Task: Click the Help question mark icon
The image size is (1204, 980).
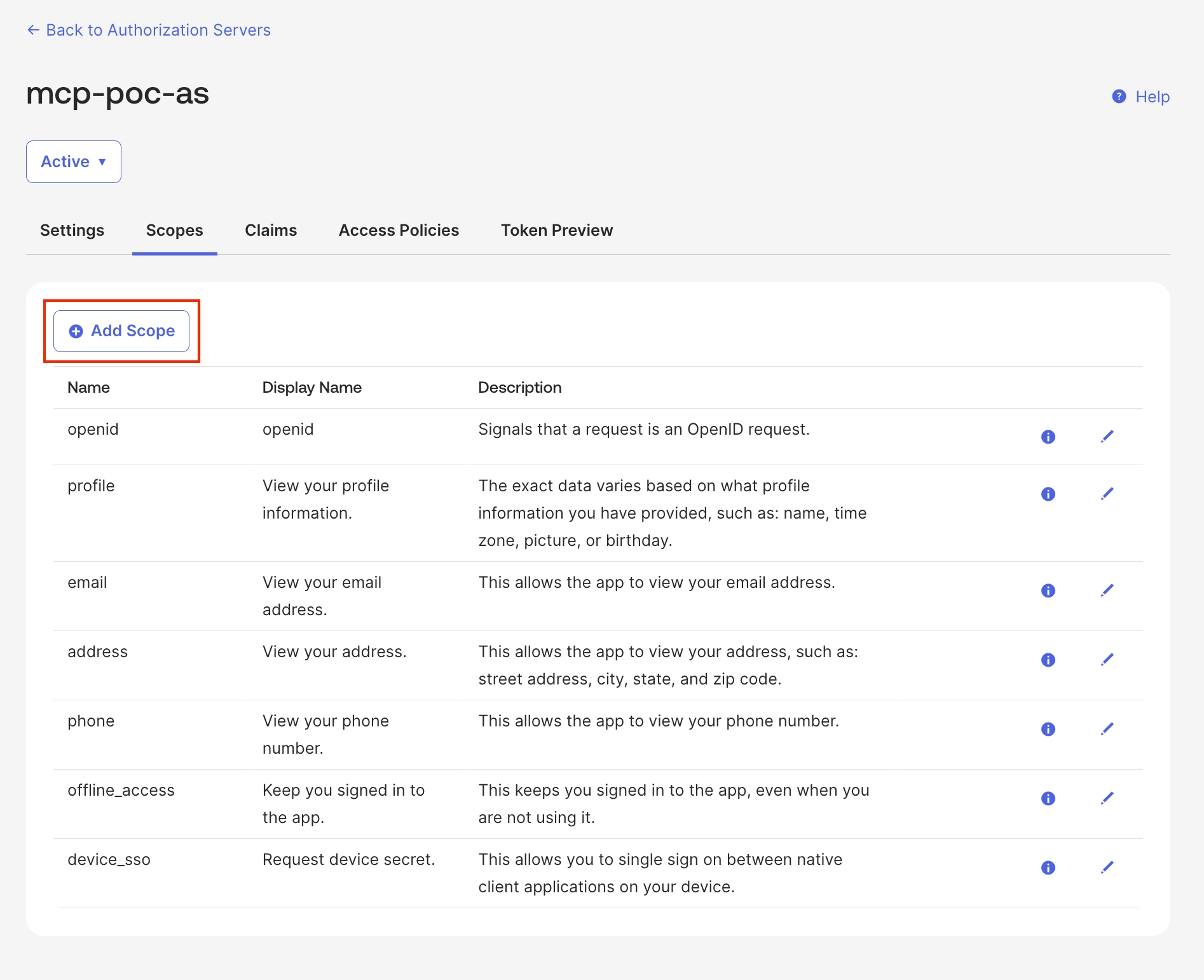Action: [x=1119, y=96]
